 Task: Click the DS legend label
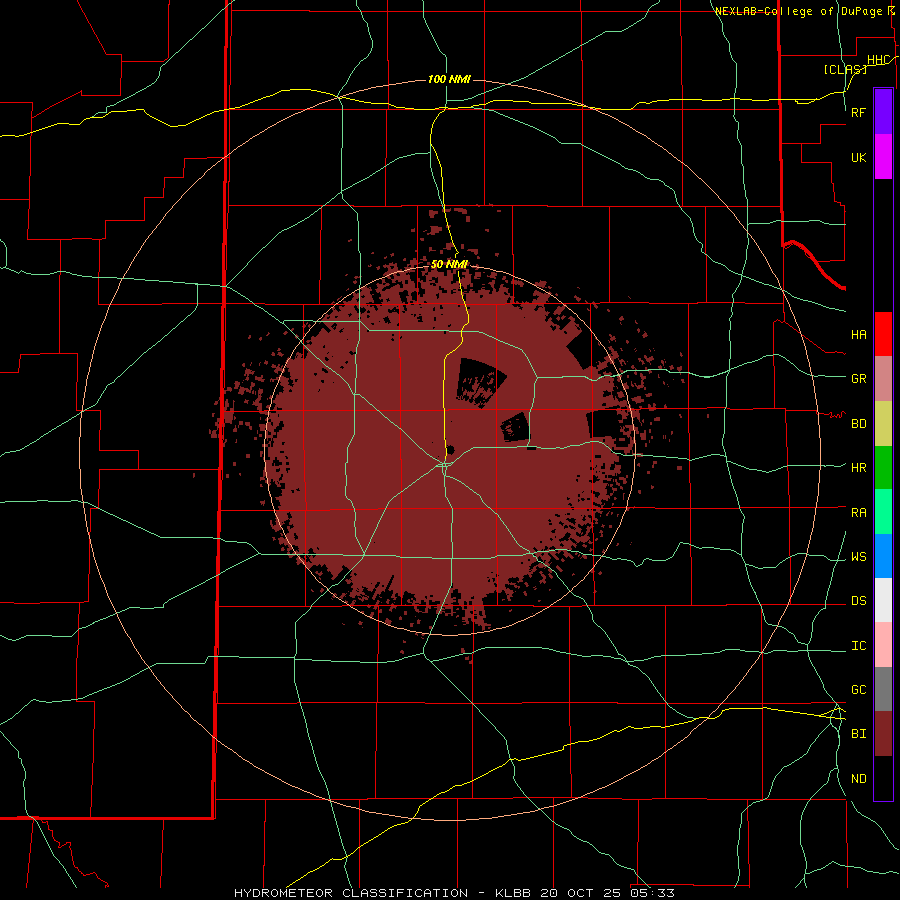[x=859, y=601]
